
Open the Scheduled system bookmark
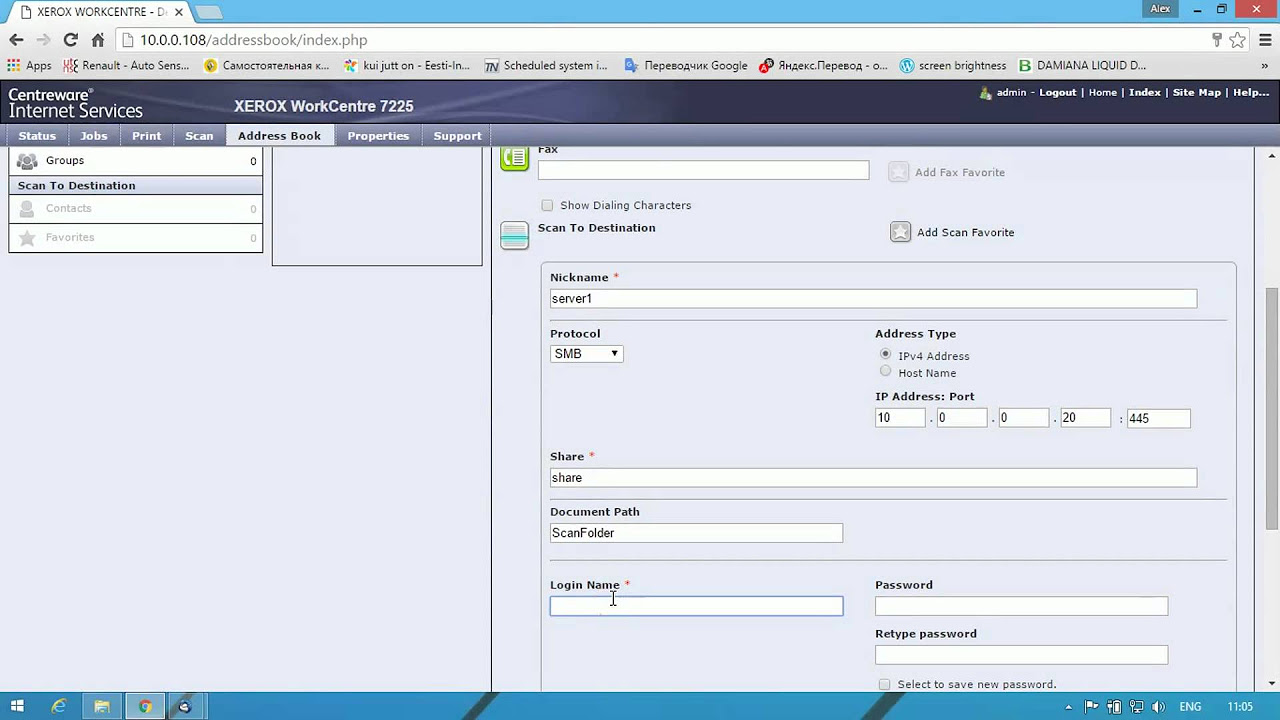[x=546, y=65]
